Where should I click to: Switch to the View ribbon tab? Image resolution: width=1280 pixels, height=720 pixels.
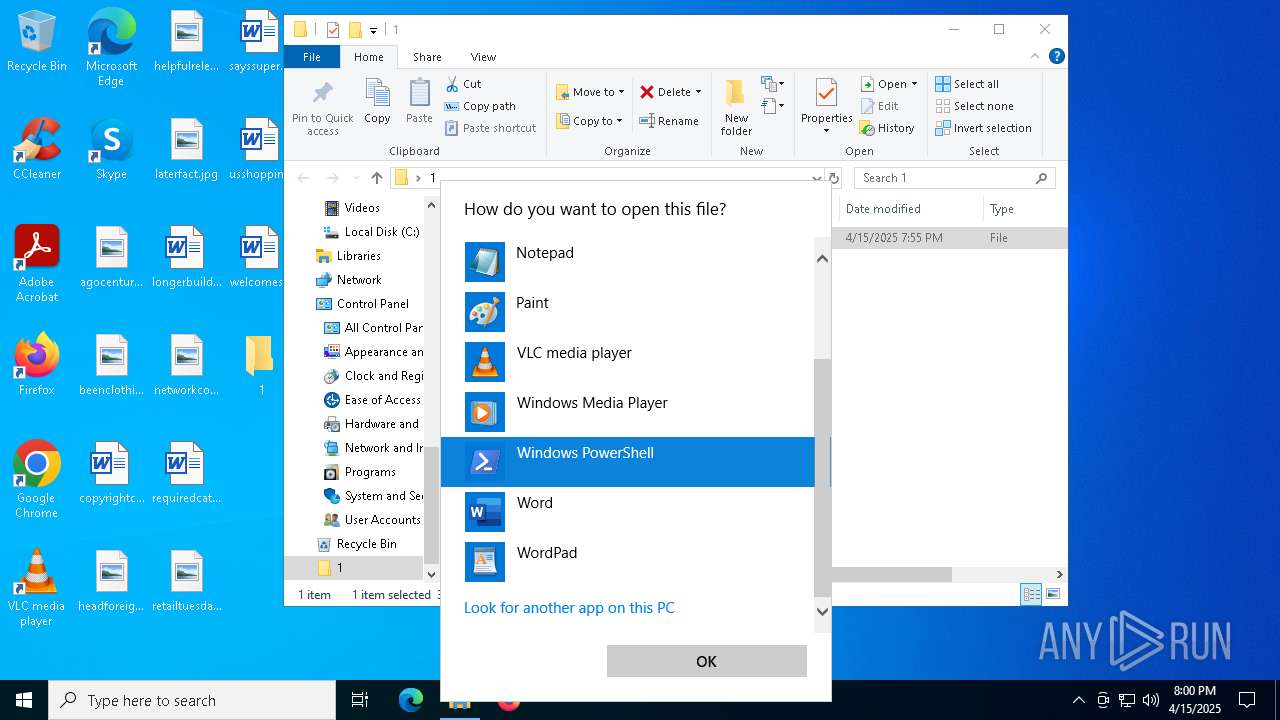pyautogui.click(x=483, y=57)
